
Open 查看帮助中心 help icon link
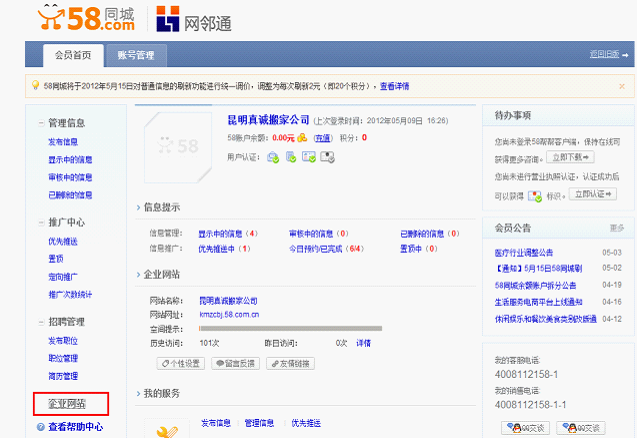pyautogui.click(x=42, y=427)
